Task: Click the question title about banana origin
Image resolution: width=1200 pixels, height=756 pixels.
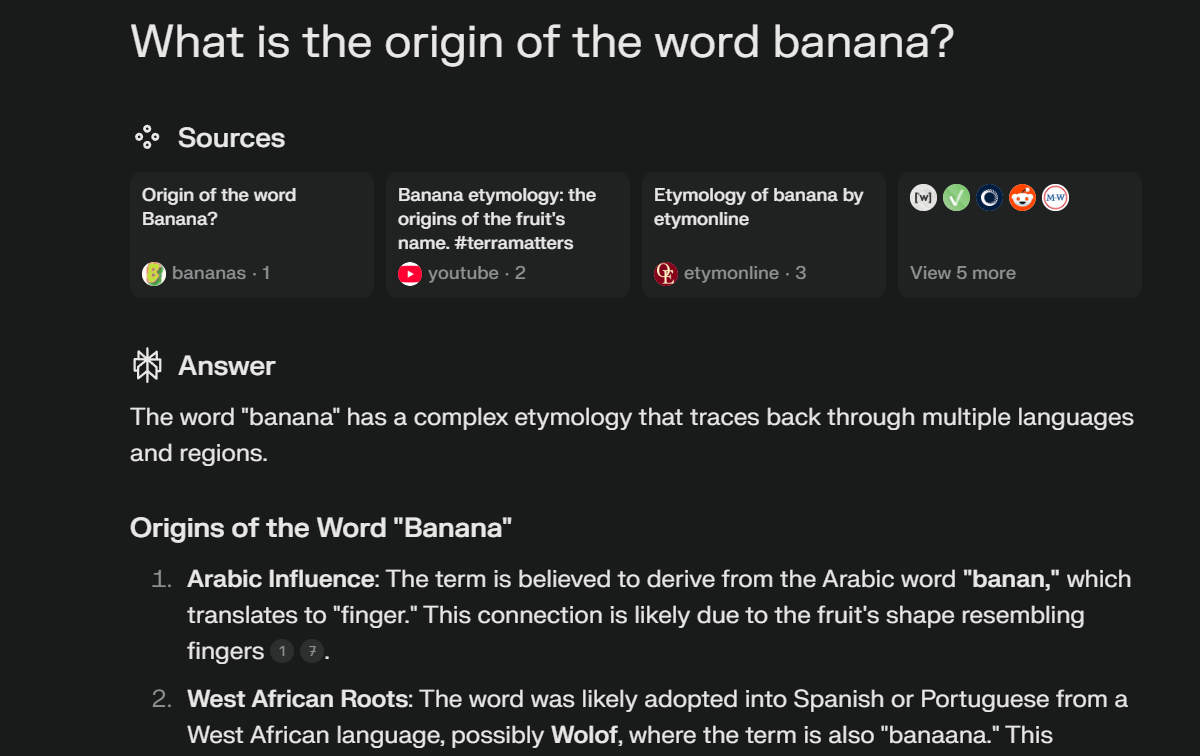Action: tap(542, 42)
